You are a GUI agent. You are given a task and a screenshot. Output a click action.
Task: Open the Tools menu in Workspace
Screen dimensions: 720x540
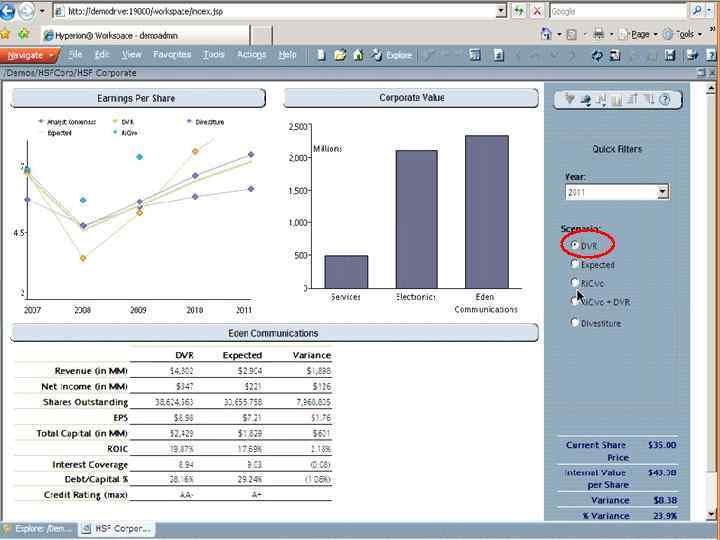point(214,55)
